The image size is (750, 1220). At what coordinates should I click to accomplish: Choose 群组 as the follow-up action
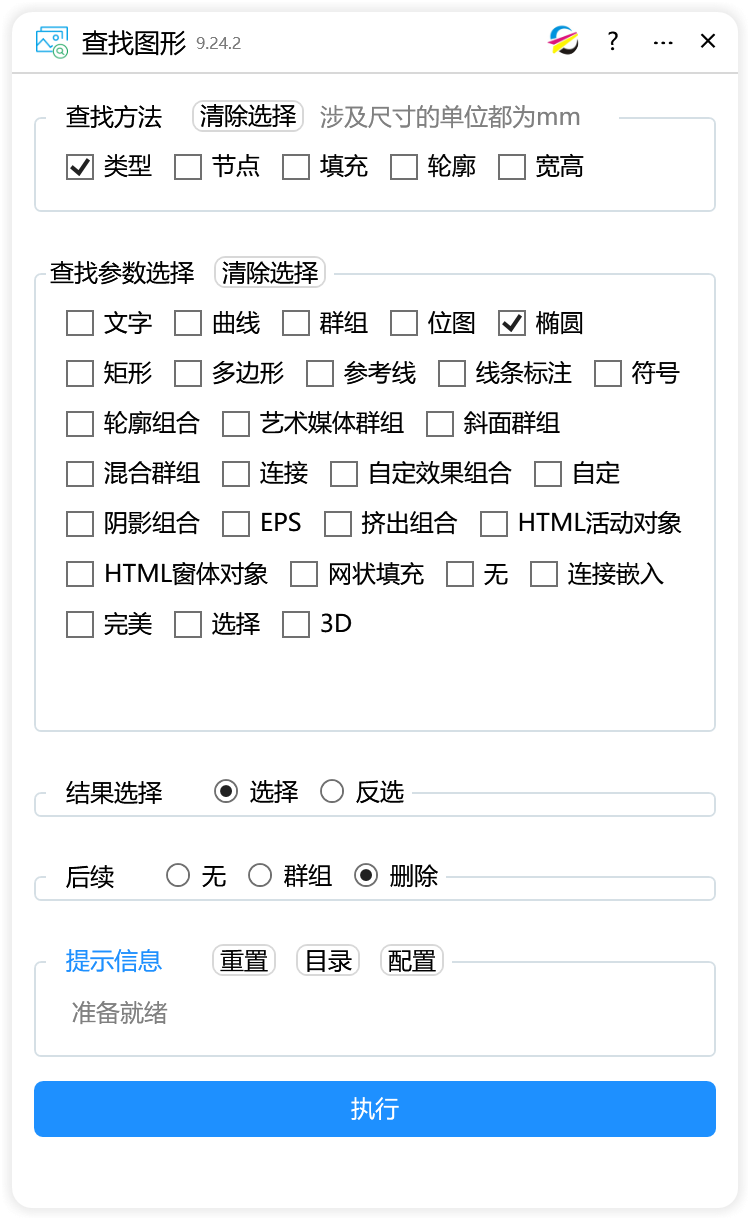click(x=260, y=876)
